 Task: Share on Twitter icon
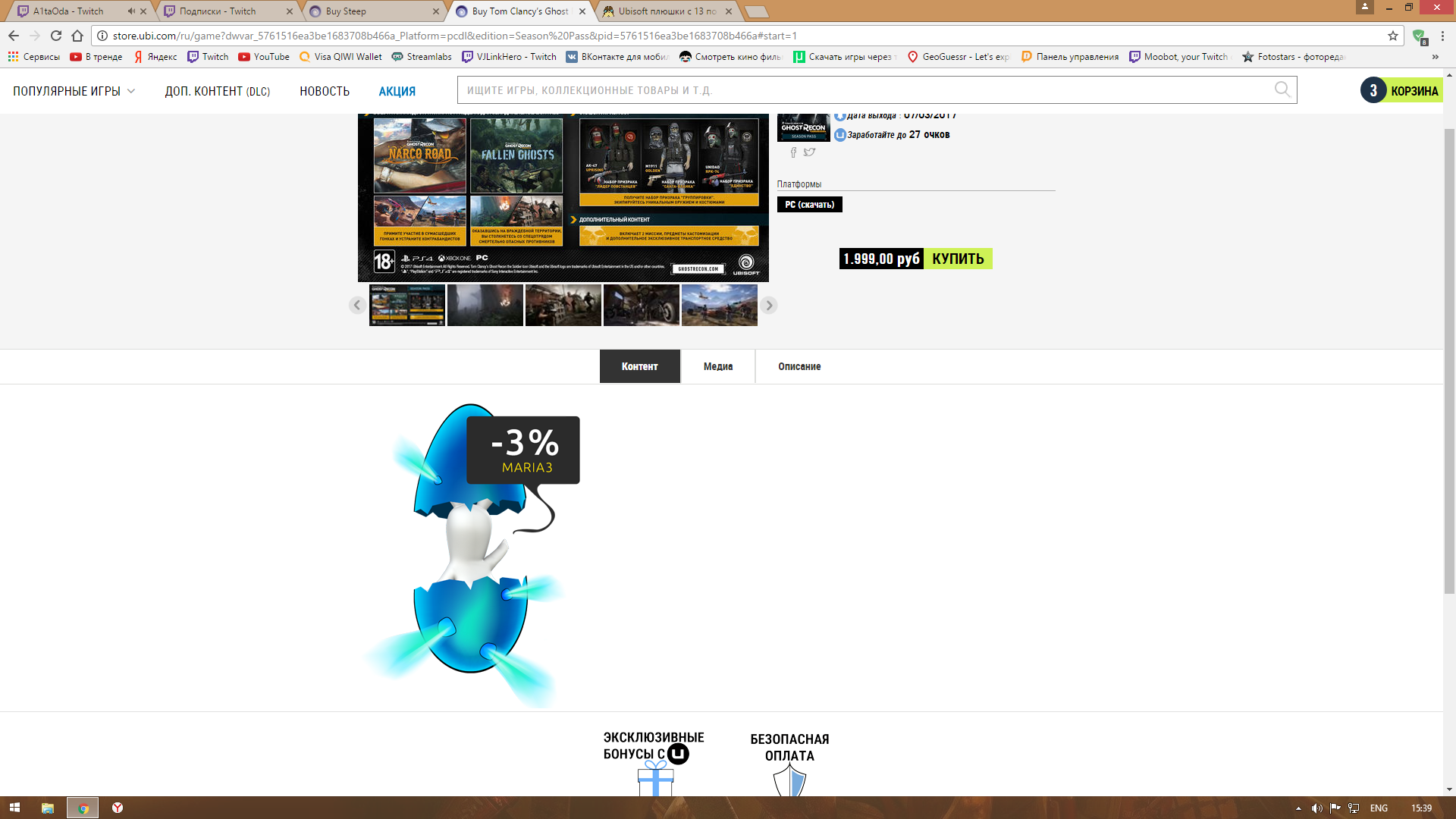pyautogui.click(x=810, y=152)
